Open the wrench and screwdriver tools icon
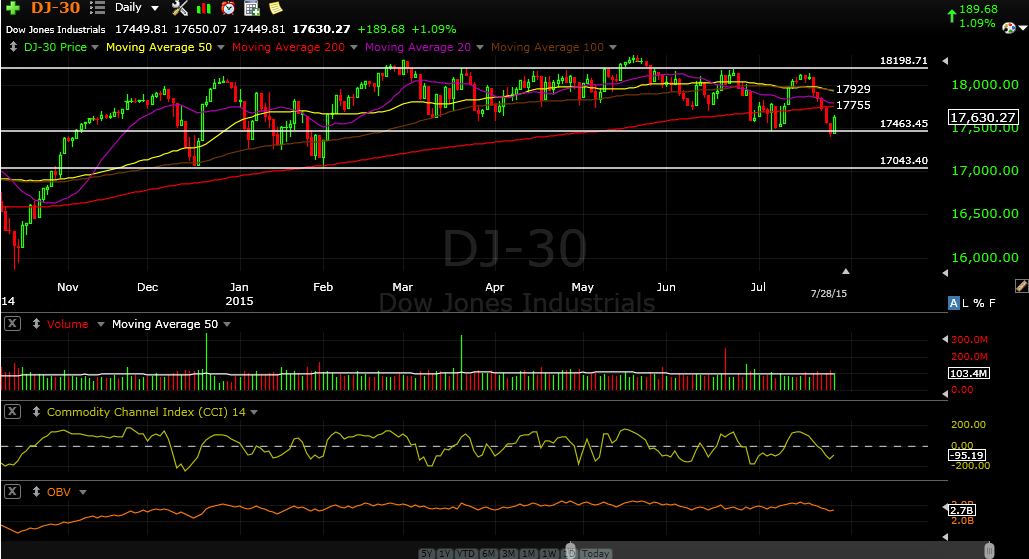 click(x=180, y=8)
